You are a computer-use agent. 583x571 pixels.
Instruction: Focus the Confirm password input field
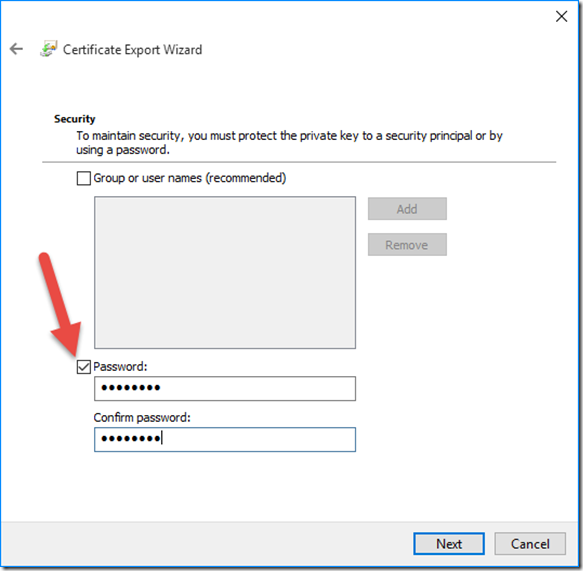point(225,439)
